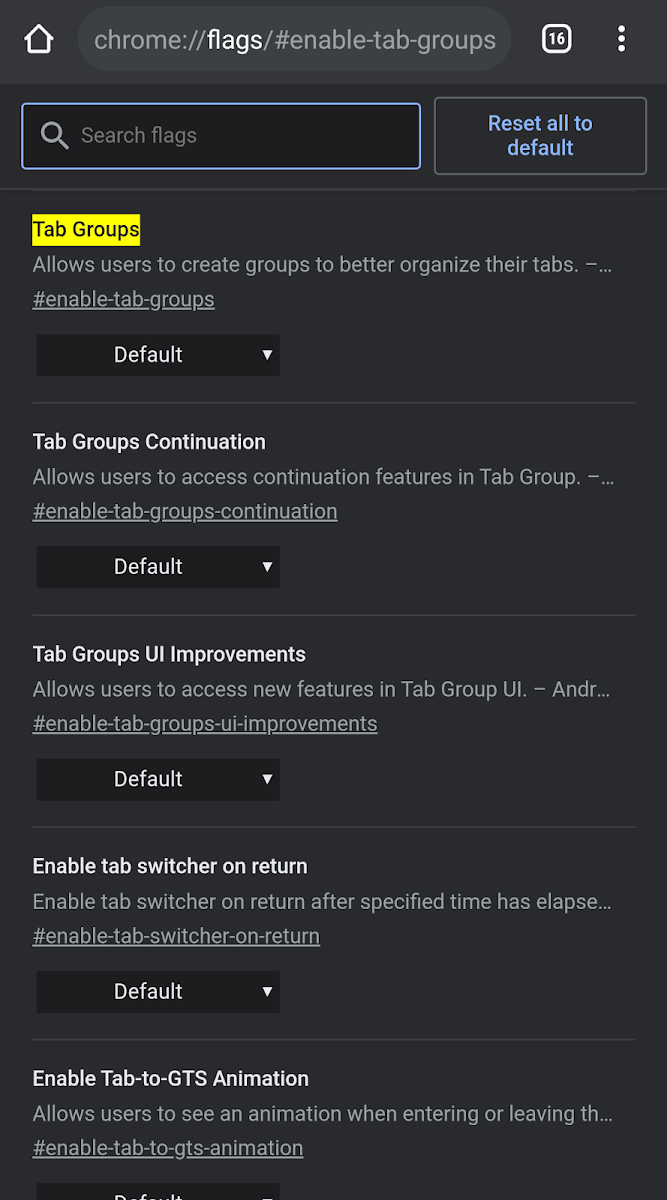
Task: Expand Tab Groups Continuation Default dropdown
Action: point(158,567)
